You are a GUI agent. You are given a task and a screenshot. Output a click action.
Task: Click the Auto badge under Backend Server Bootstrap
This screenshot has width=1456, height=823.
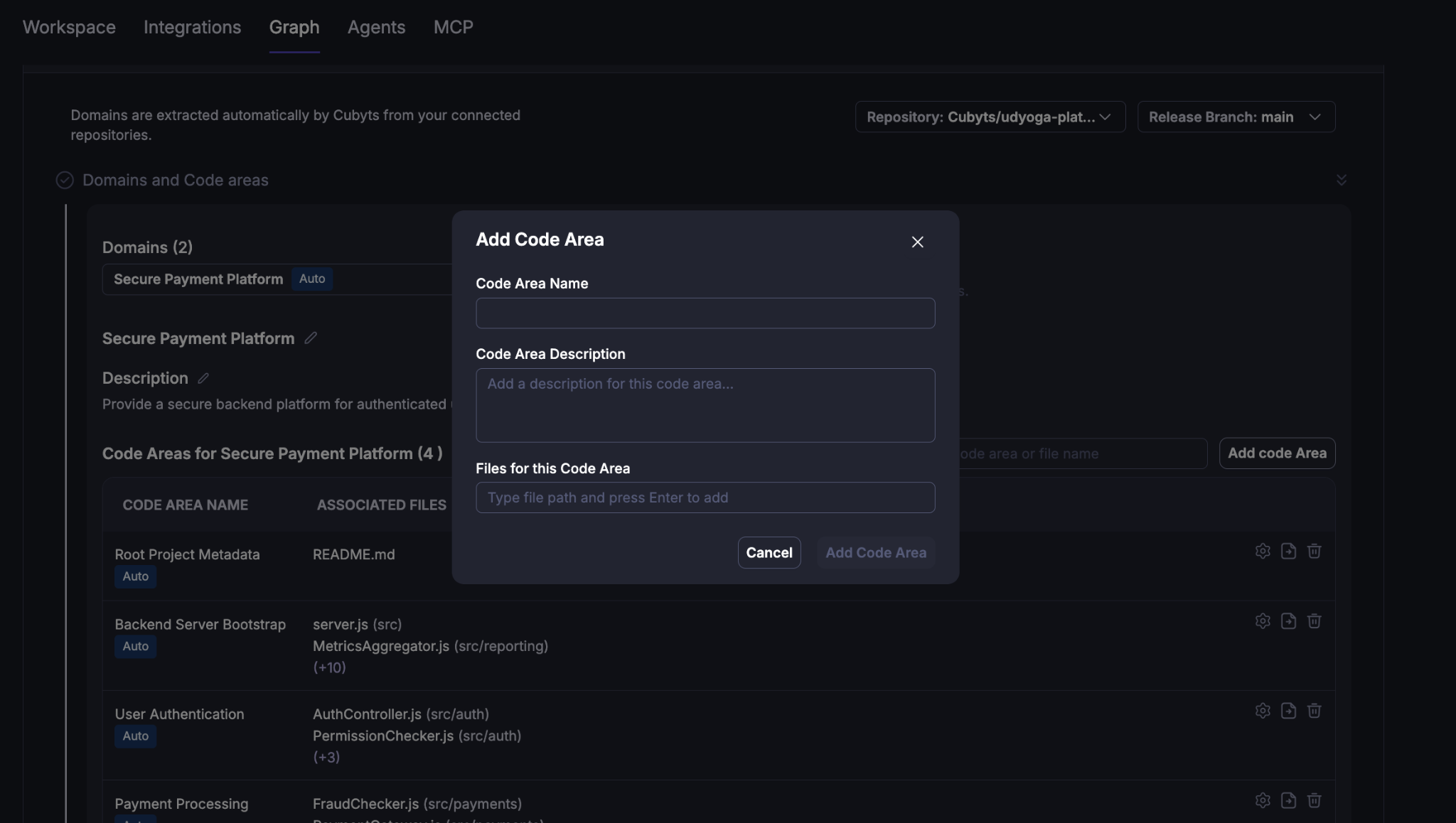(x=135, y=646)
